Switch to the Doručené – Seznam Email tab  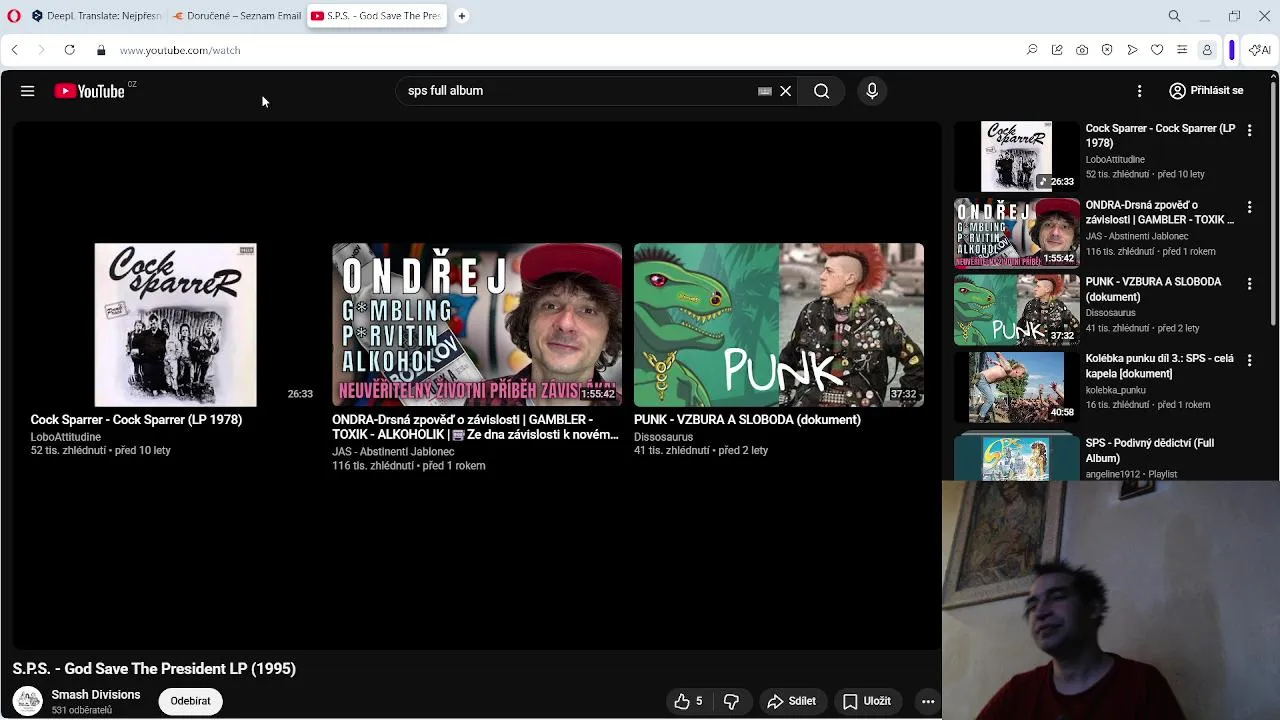click(236, 16)
